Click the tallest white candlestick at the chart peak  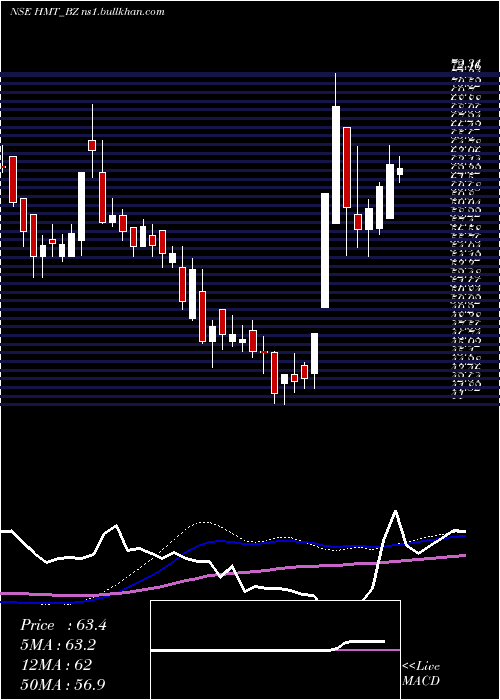[x=336, y=164]
